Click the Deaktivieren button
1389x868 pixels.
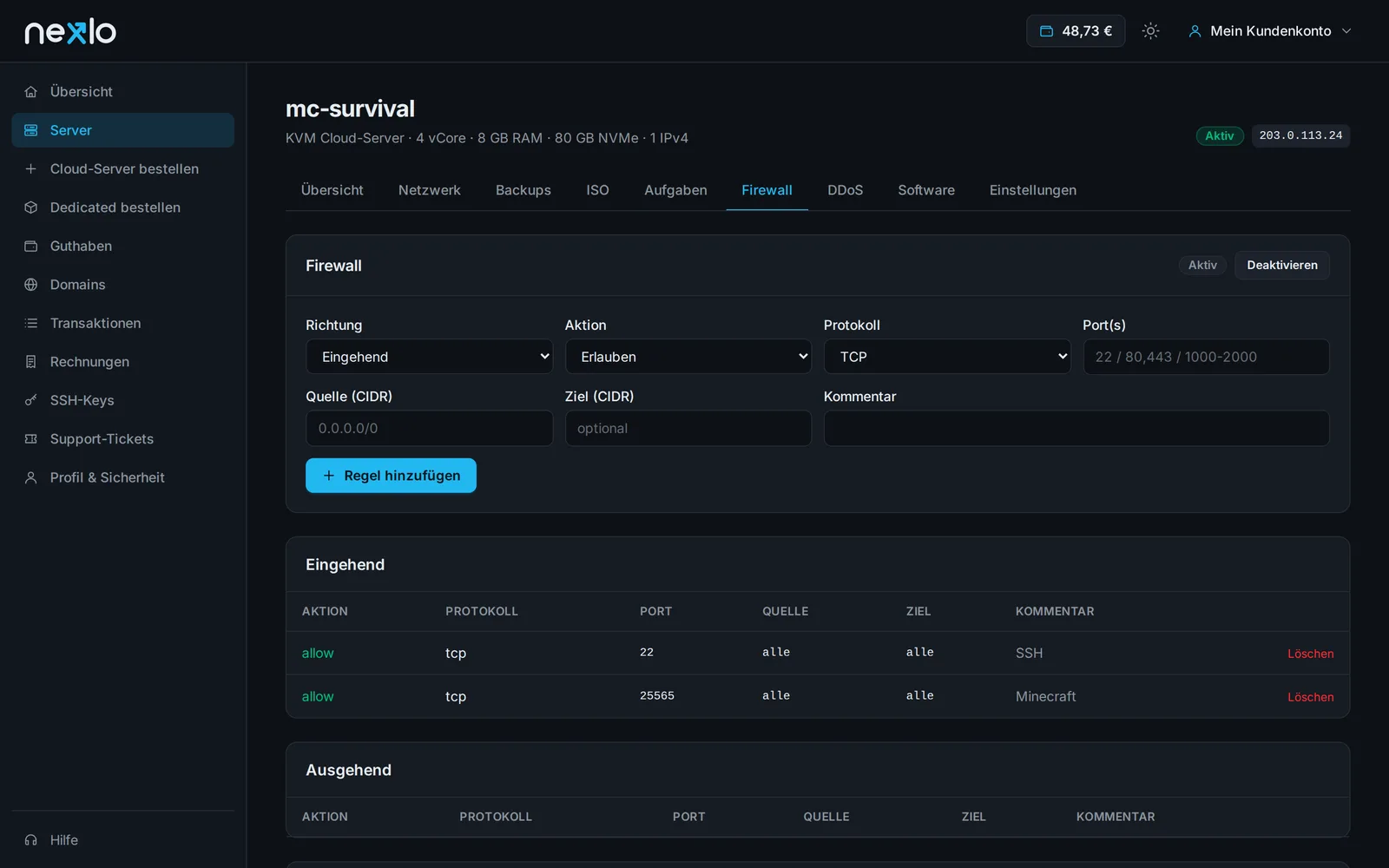click(1282, 266)
